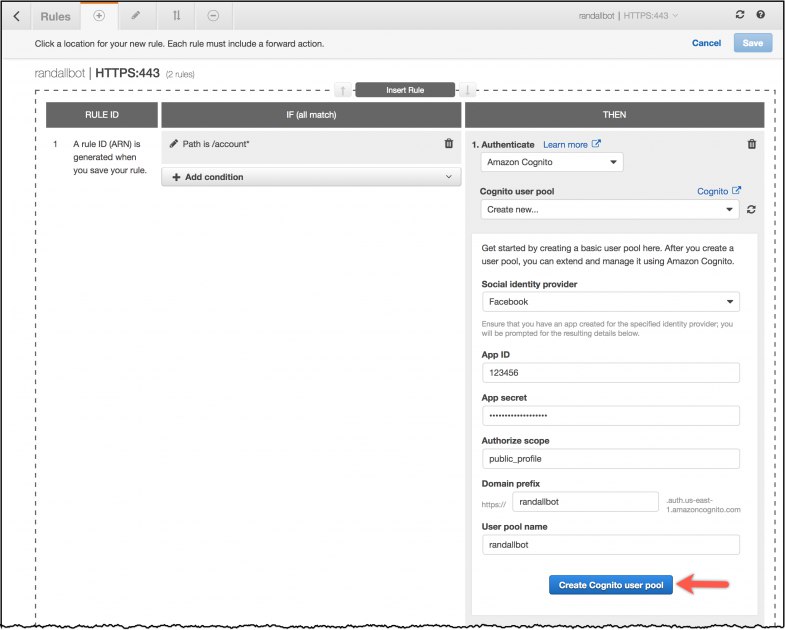Edit the Path is /account* condition pencil
Image resolution: width=785 pixels, height=630 pixels.
pos(174,144)
